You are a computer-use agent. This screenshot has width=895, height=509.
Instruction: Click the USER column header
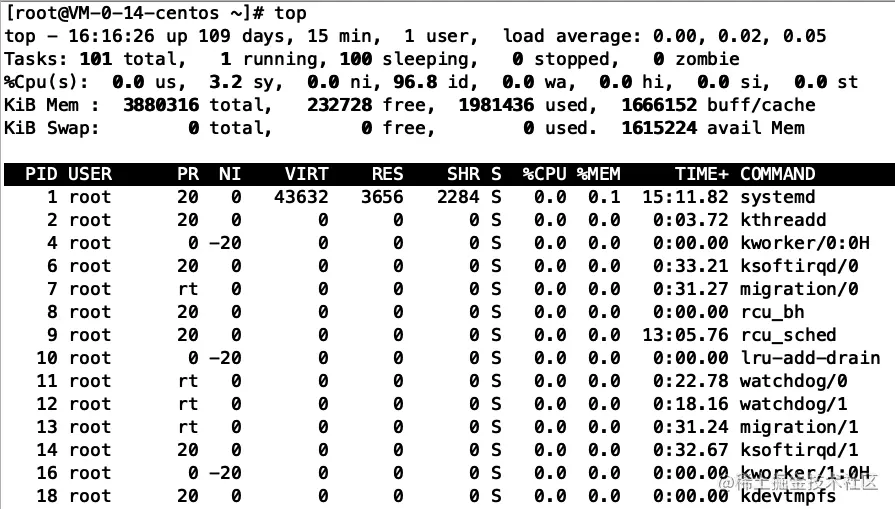click(x=90, y=174)
